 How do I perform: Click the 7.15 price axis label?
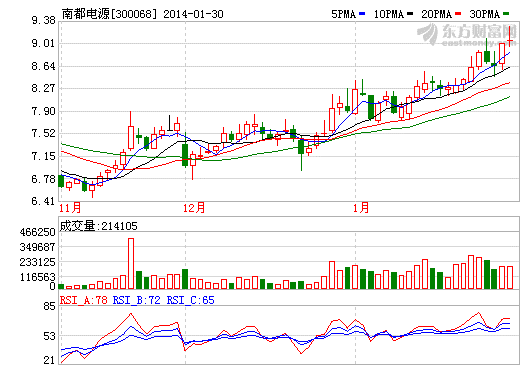pyautogui.click(x=43, y=156)
